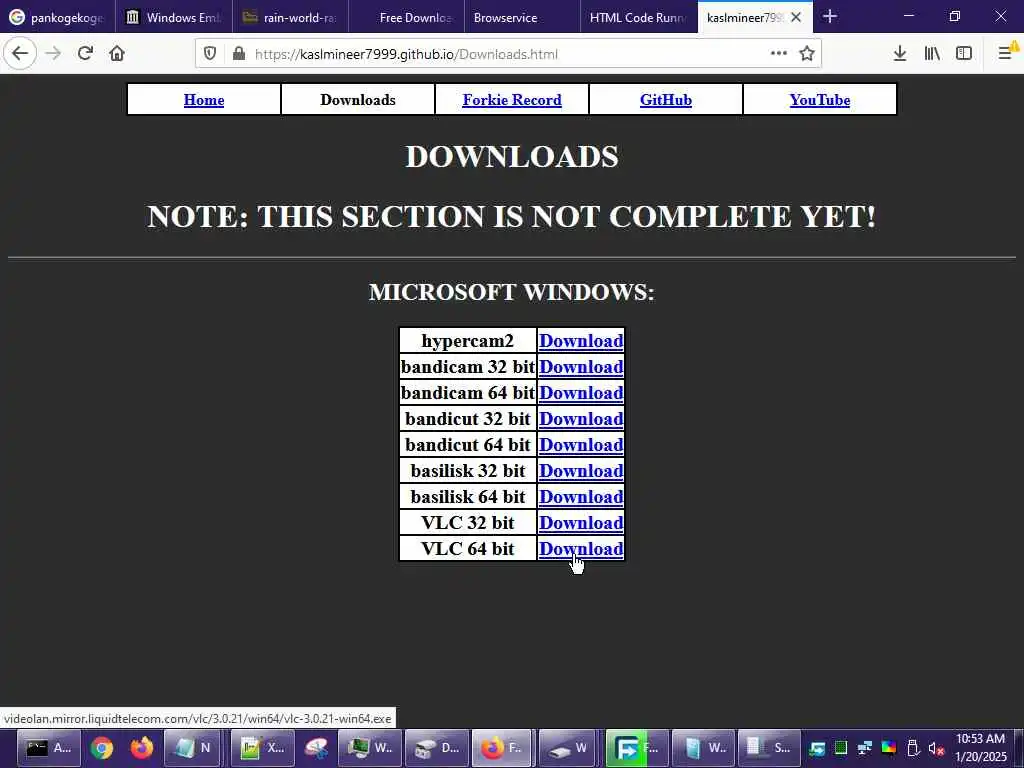The image size is (1024, 768).
Task: Click the taskbar clock showing 10:53 AM
Action: pyautogui.click(x=980, y=748)
